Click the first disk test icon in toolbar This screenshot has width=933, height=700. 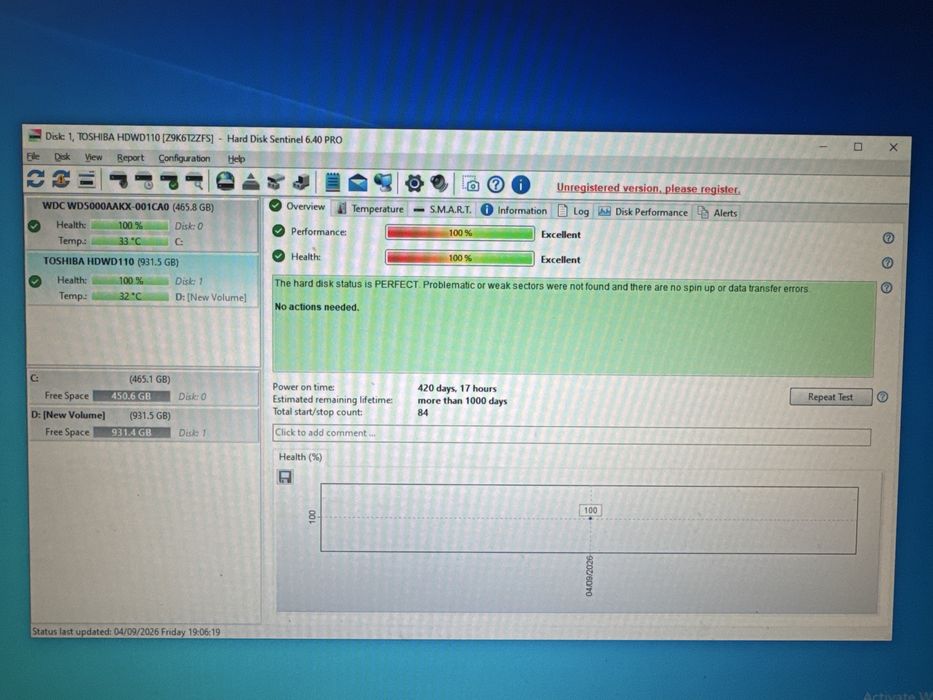118,180
